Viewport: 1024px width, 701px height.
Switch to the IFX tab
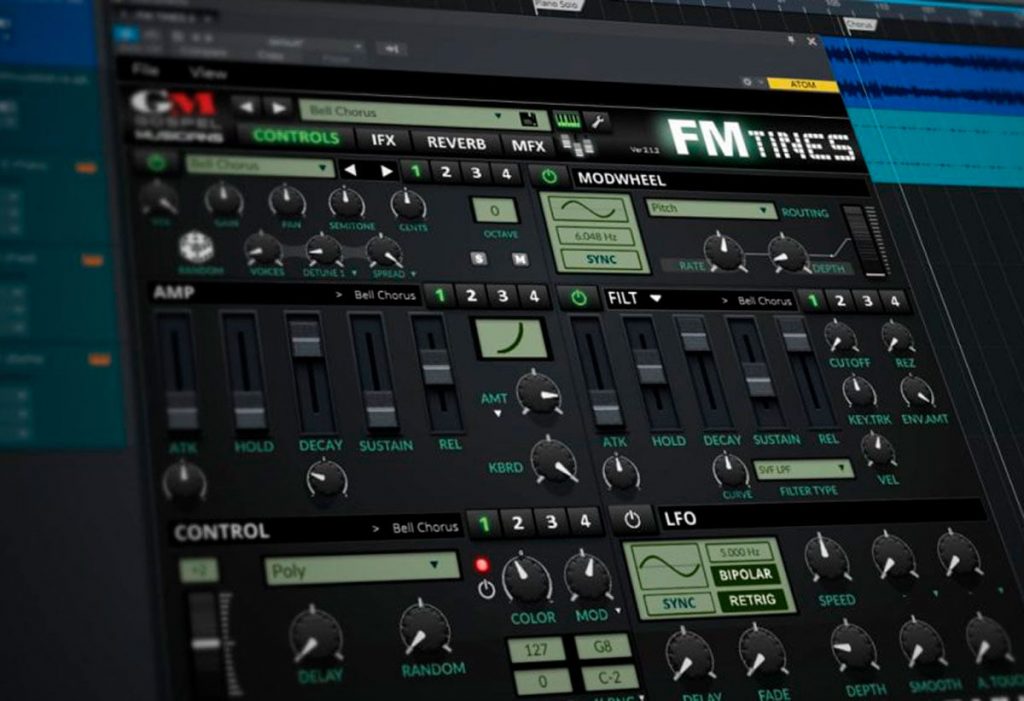[383, 140]
